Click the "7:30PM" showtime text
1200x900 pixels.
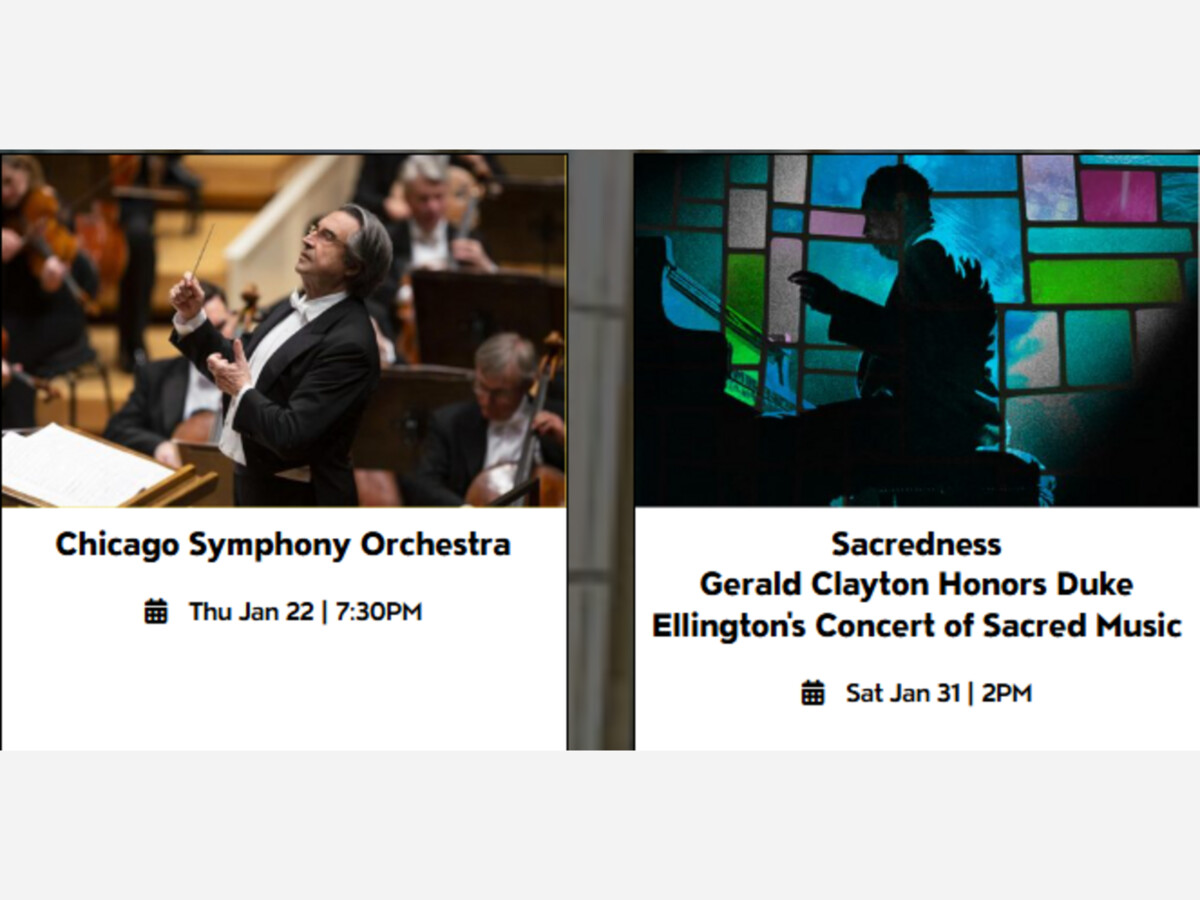[x=379, y=611]
